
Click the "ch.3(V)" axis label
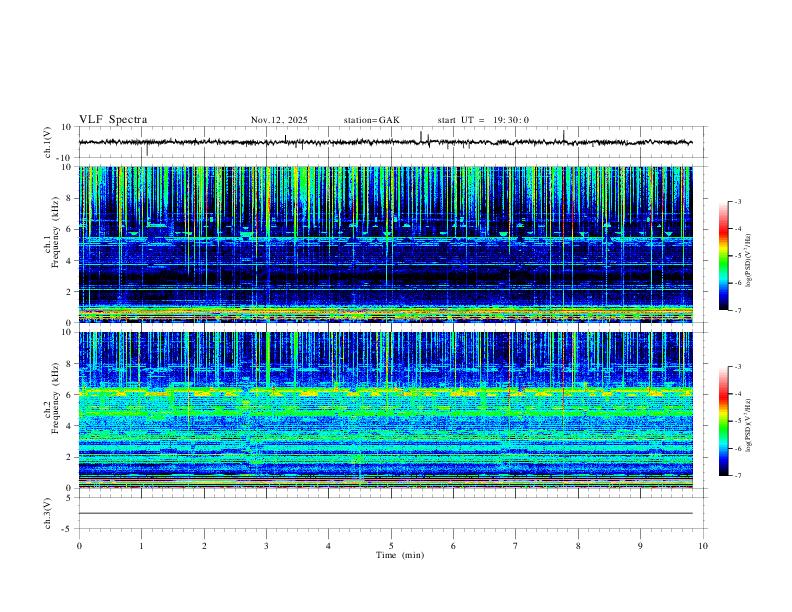pos(48,513)
